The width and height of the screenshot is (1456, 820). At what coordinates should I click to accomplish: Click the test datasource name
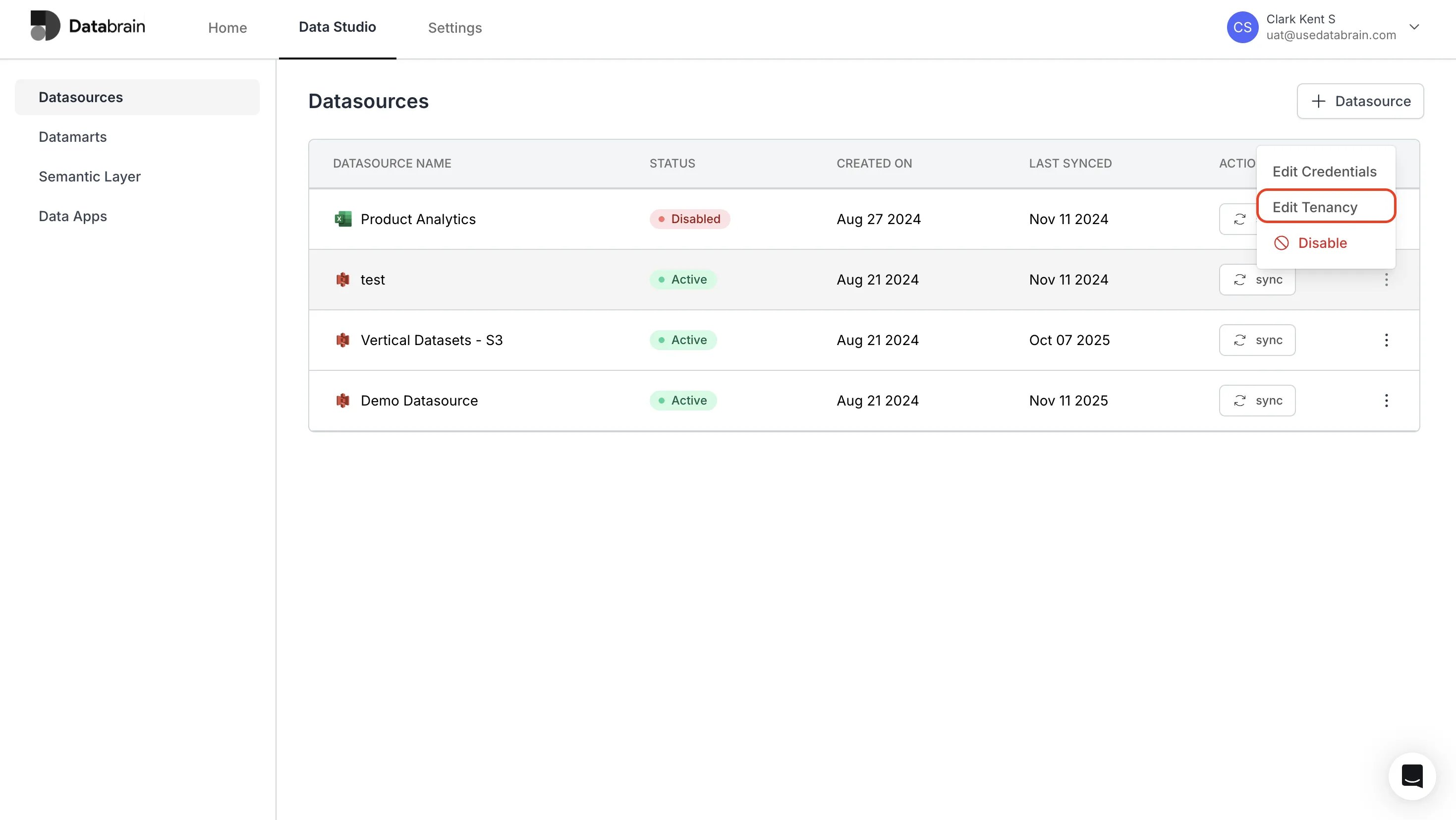pyautogui.click(x=373, y=280)
